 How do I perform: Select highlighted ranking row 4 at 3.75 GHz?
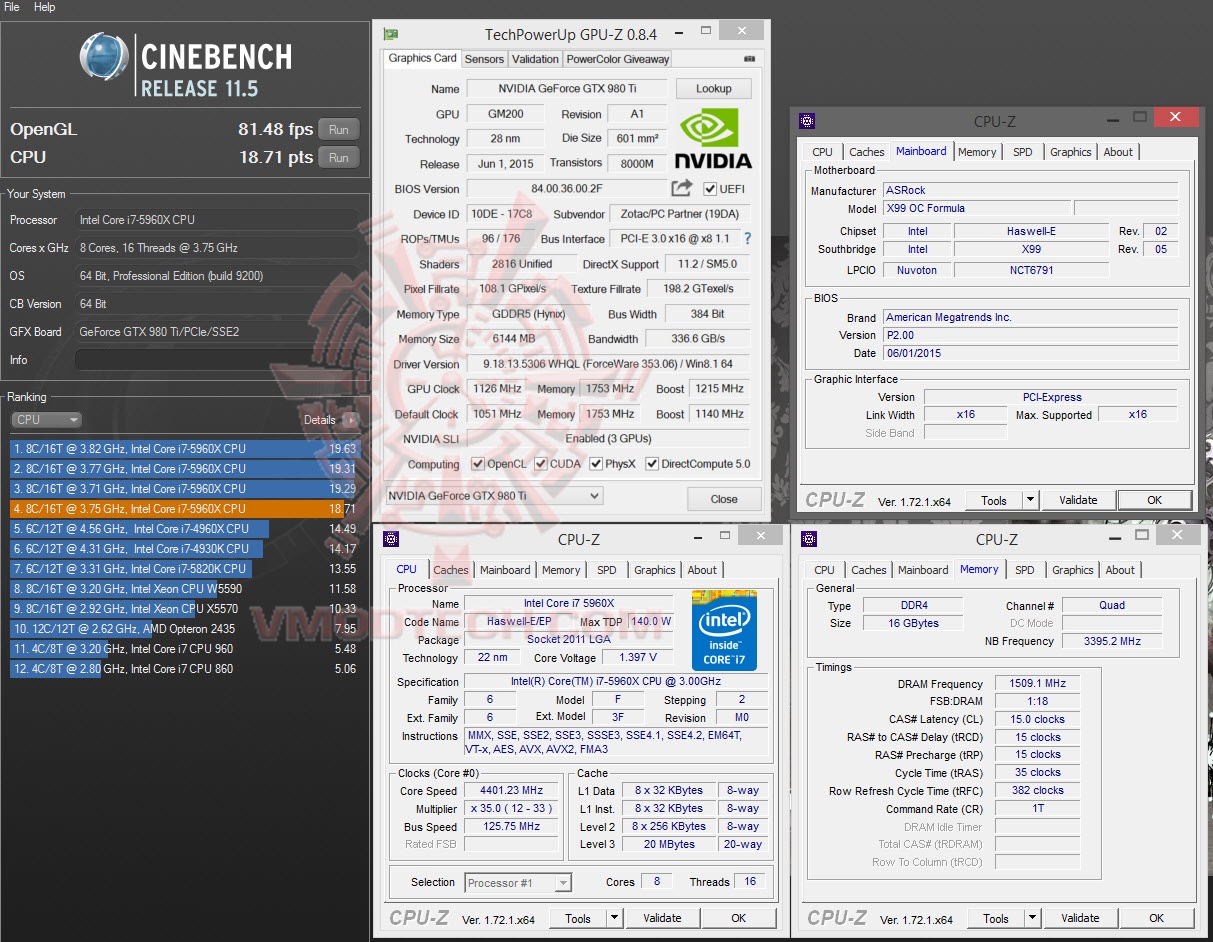pos(185,509)
